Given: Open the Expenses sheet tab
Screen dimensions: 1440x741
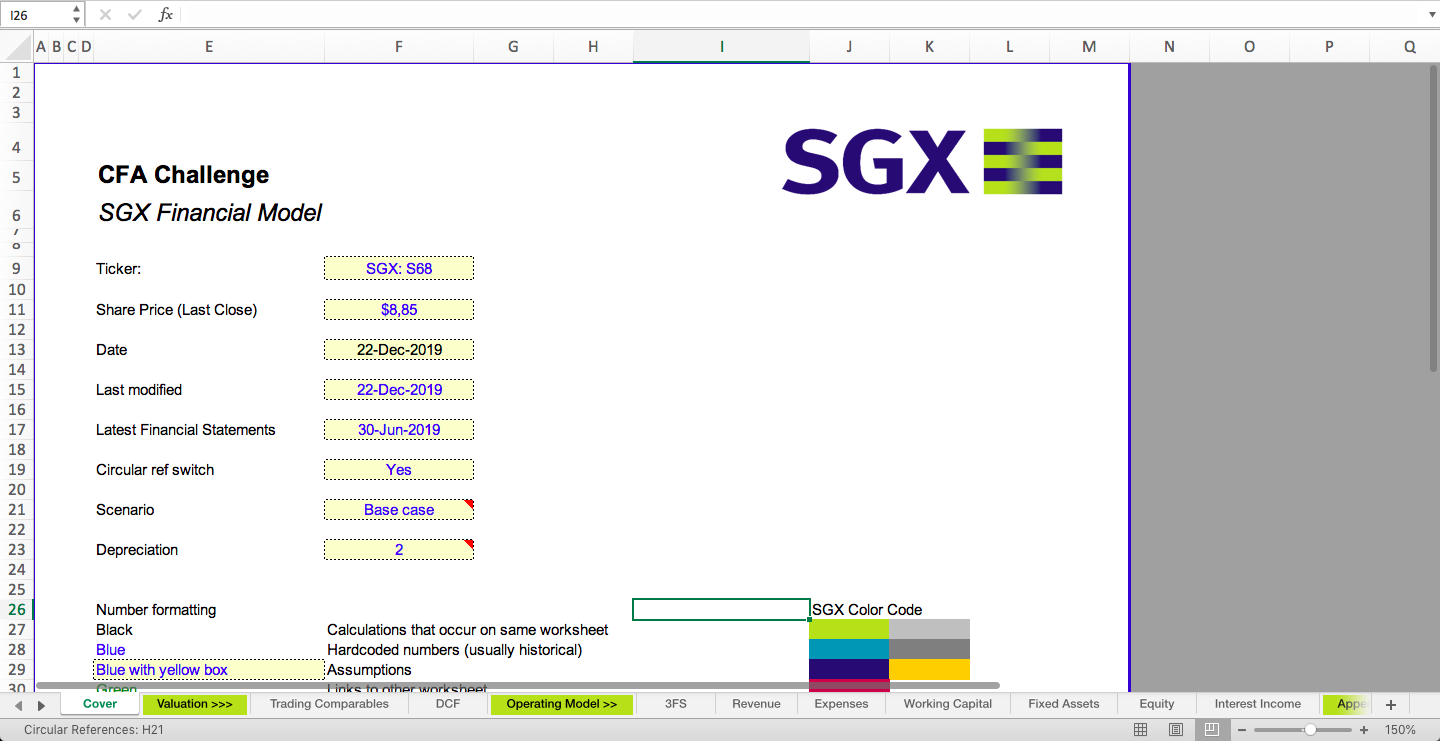Looking at the screenshot, I should coord(841,704).
